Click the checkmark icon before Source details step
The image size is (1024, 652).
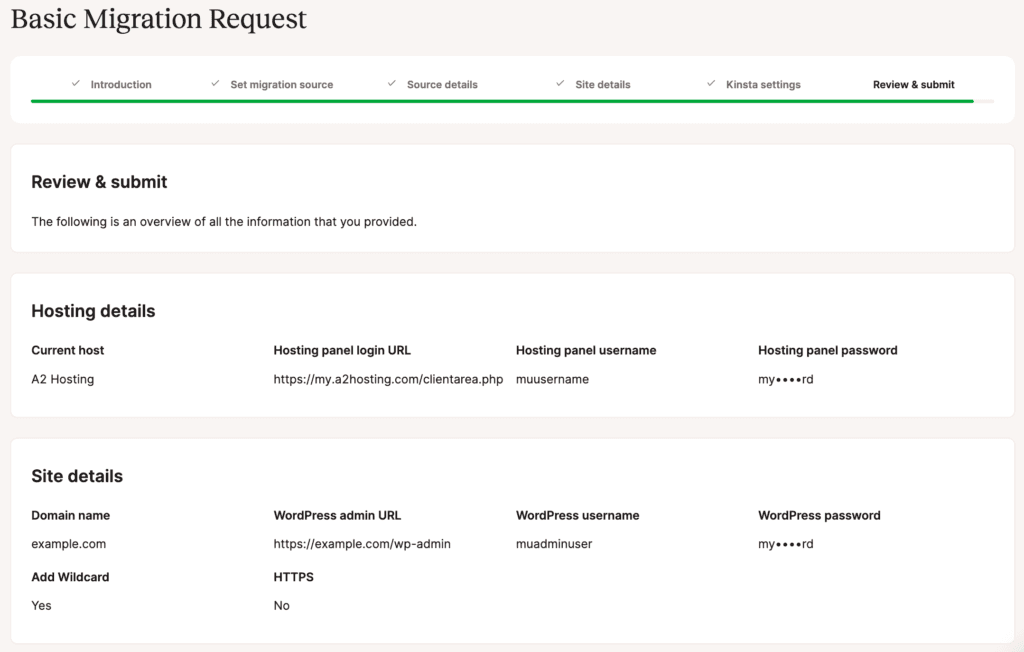pos(392,84)
